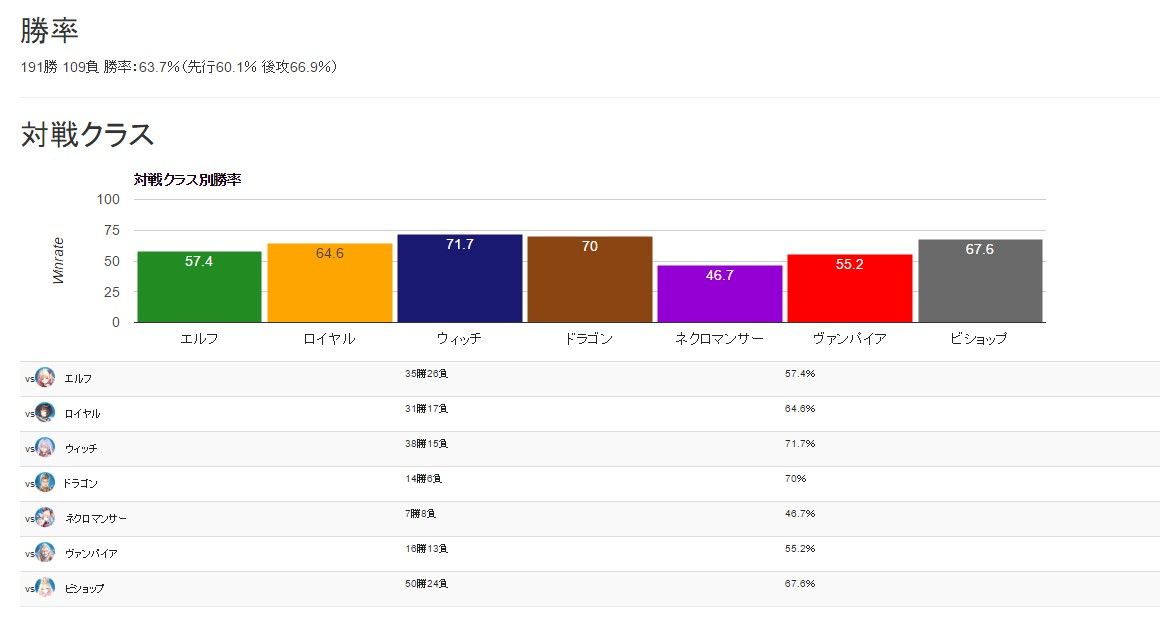Click the ネクロマンサー name in table row
This screenshot has height=622, width=1169.
point(95,519)
